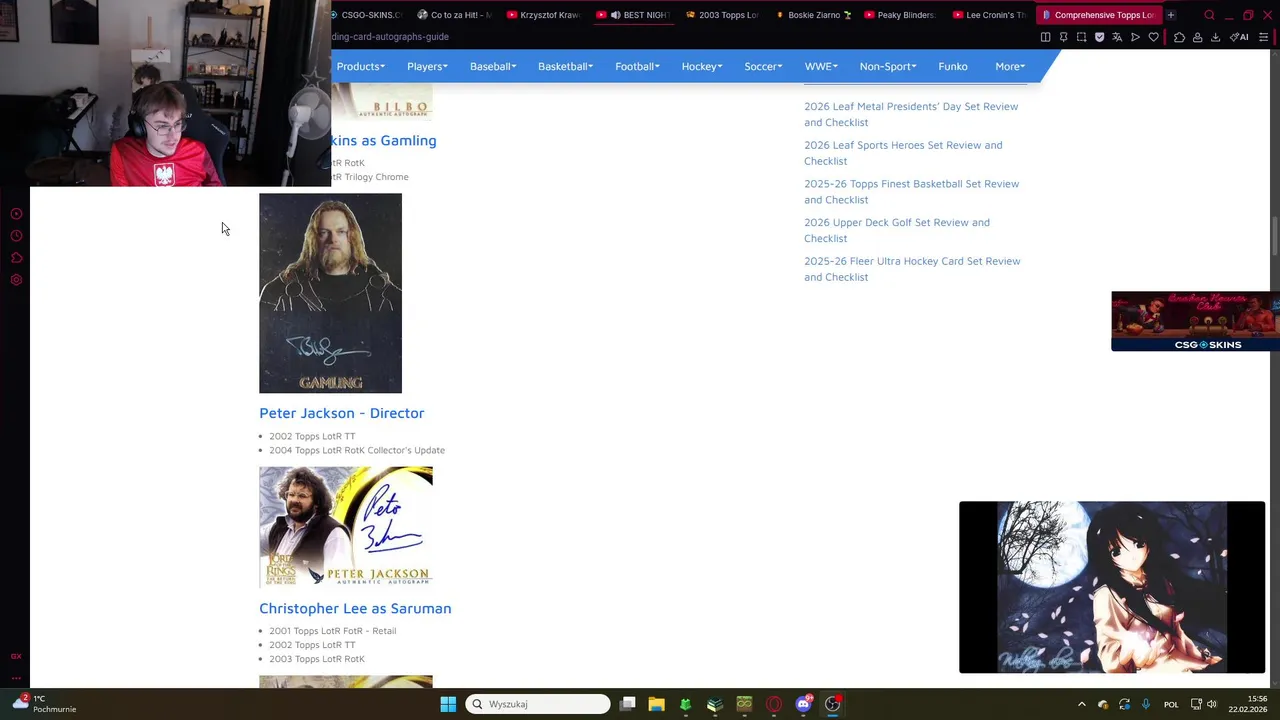Open sidebar extensions cube icon
Screen dimensions: 1280x720
pyautogui.click(x=16, y=258)
